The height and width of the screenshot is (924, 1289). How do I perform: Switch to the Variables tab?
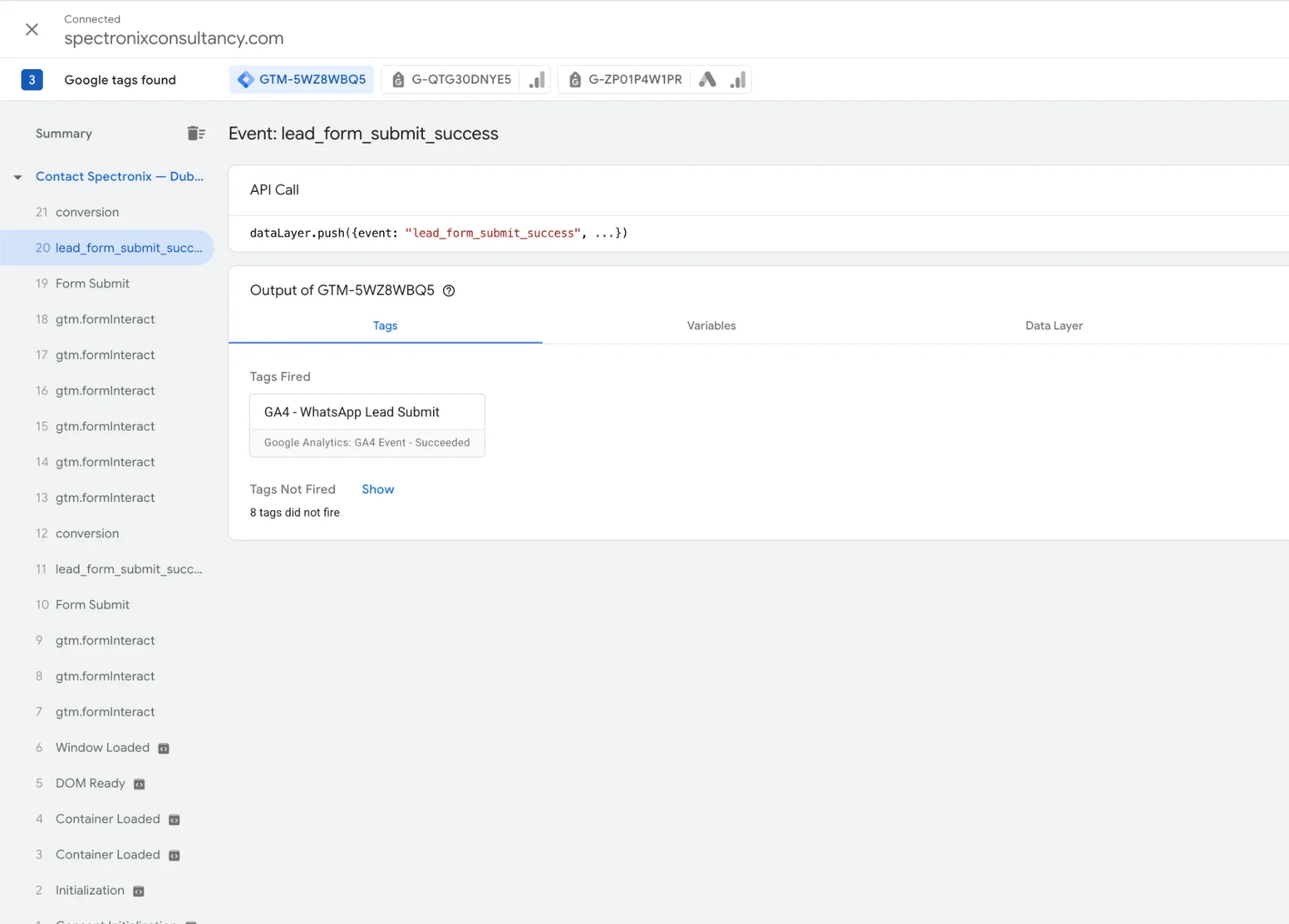pyautogui.click(x=711, y=325)
